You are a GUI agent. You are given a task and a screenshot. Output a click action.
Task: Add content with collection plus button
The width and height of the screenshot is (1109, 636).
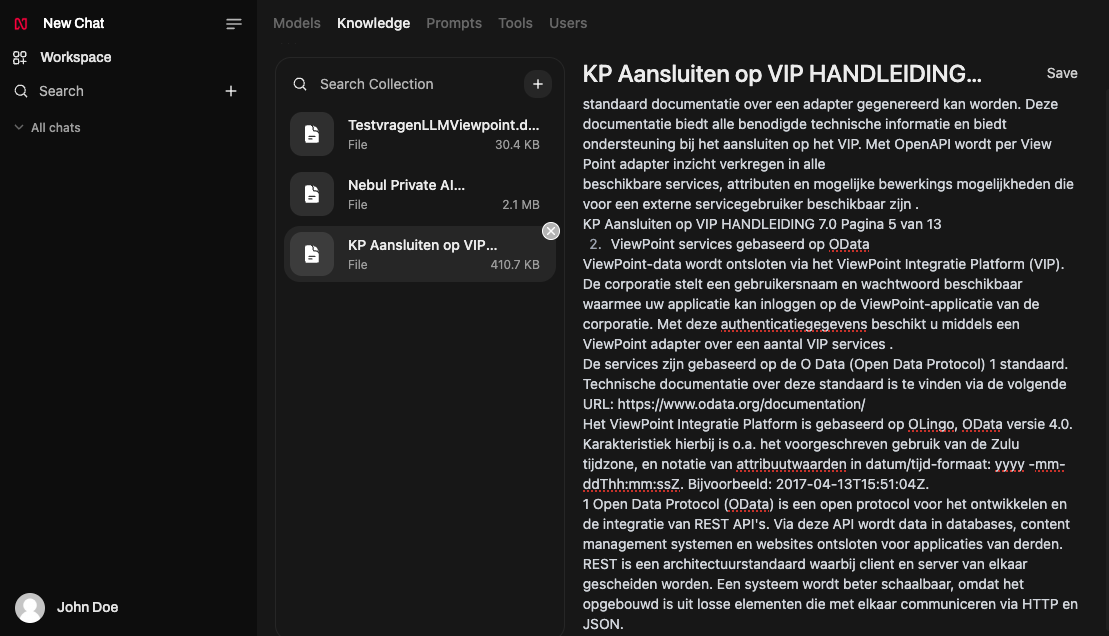pyautogui.click(x=538, y=84)
